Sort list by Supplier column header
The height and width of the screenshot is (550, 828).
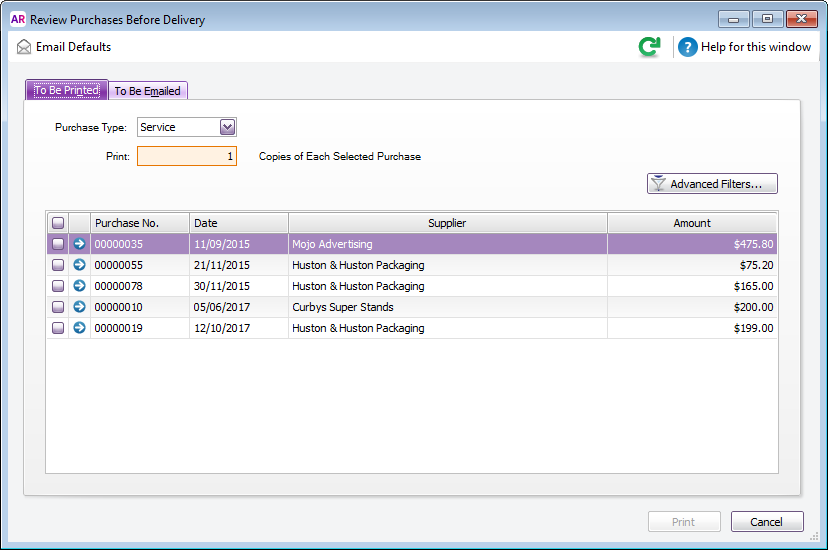[x=447, y=223]
